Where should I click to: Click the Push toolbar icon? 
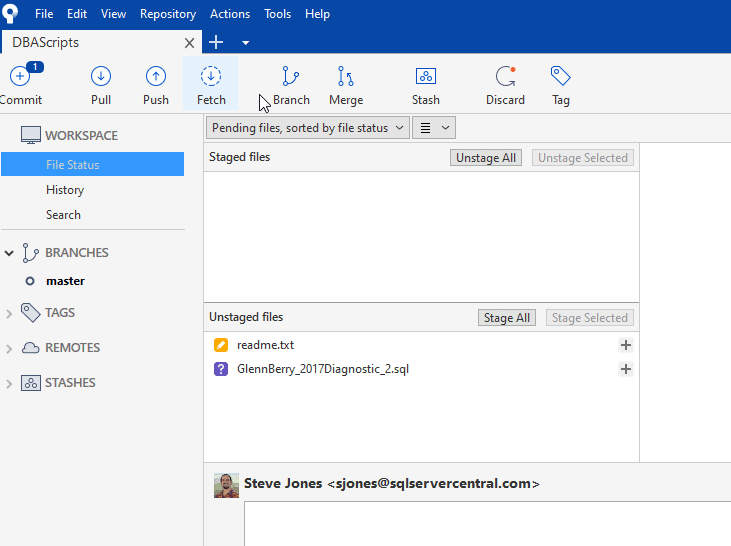(x=156, y=78)
